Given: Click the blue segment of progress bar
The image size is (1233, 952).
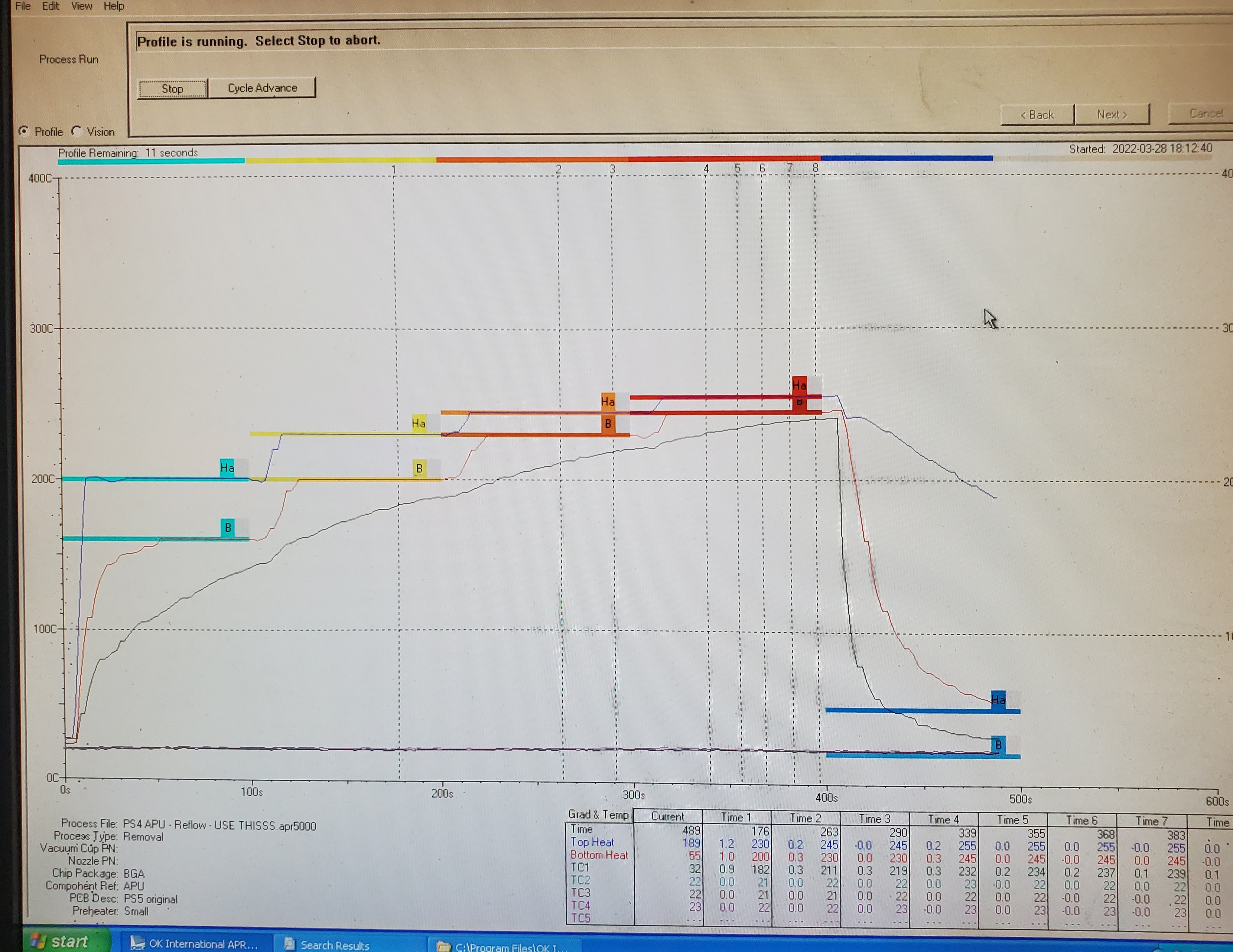Looking at the screenshot, I should (907, 159).
